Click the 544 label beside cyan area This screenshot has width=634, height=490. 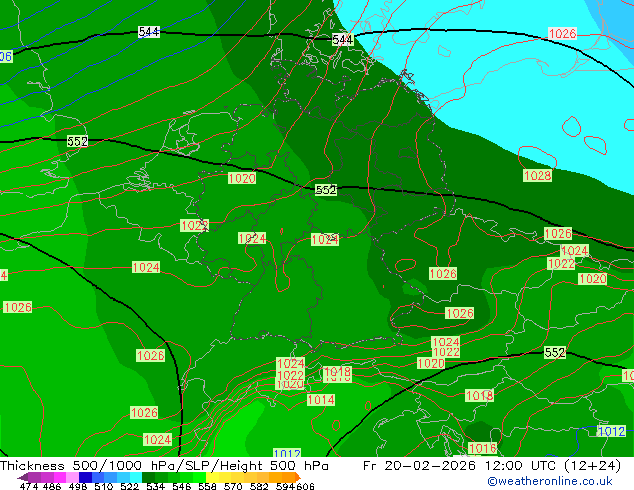[x=343, y=39]
